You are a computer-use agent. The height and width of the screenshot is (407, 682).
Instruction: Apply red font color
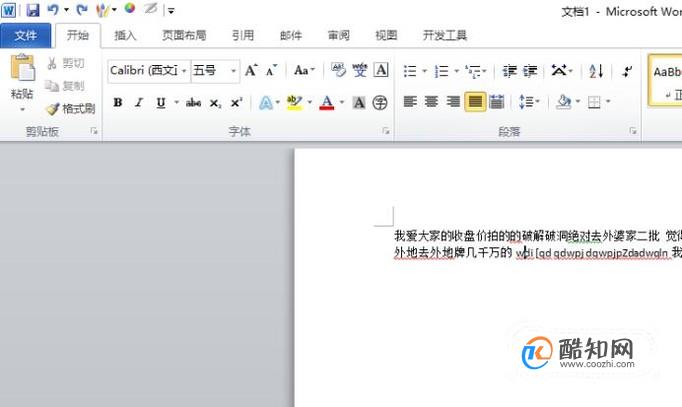(x=327, y=103)
